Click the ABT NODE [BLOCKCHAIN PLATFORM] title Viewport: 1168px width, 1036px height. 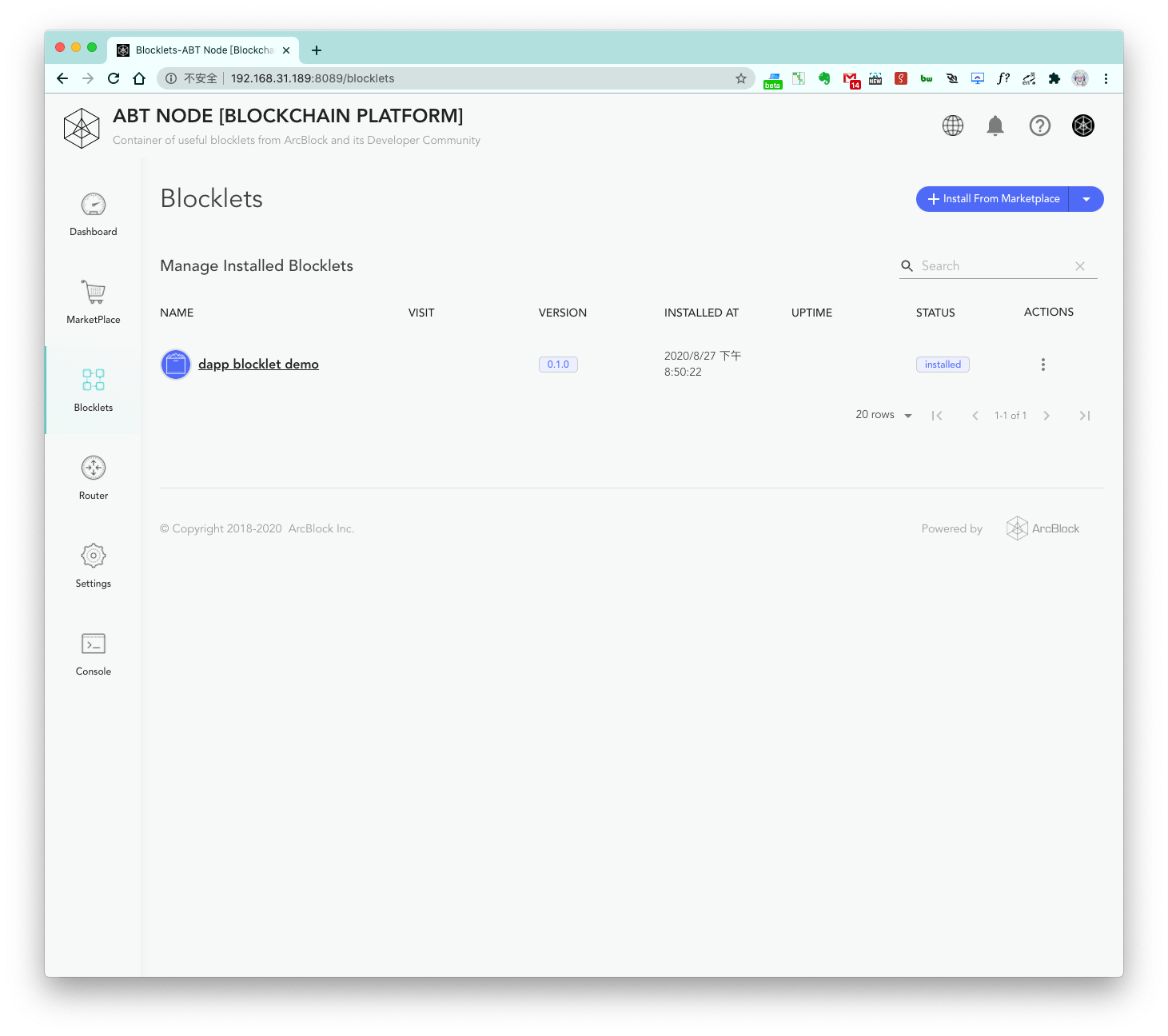[x=288, y=116]
